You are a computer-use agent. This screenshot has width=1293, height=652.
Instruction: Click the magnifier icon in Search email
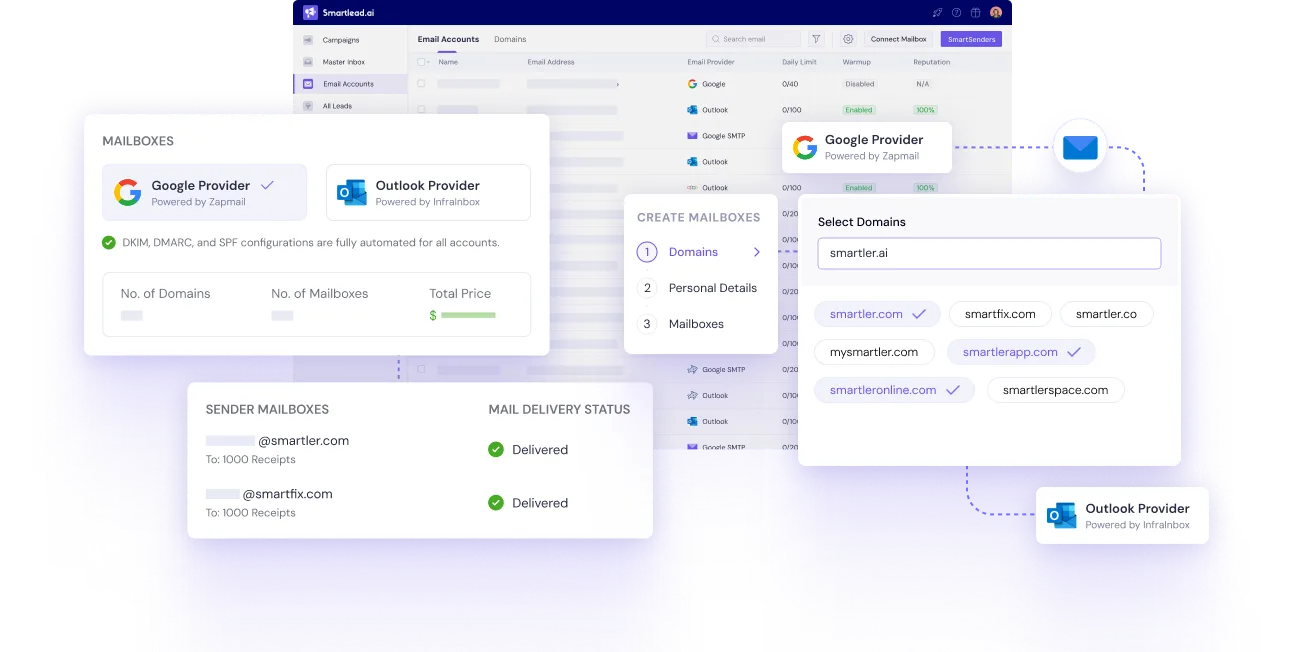716,39
